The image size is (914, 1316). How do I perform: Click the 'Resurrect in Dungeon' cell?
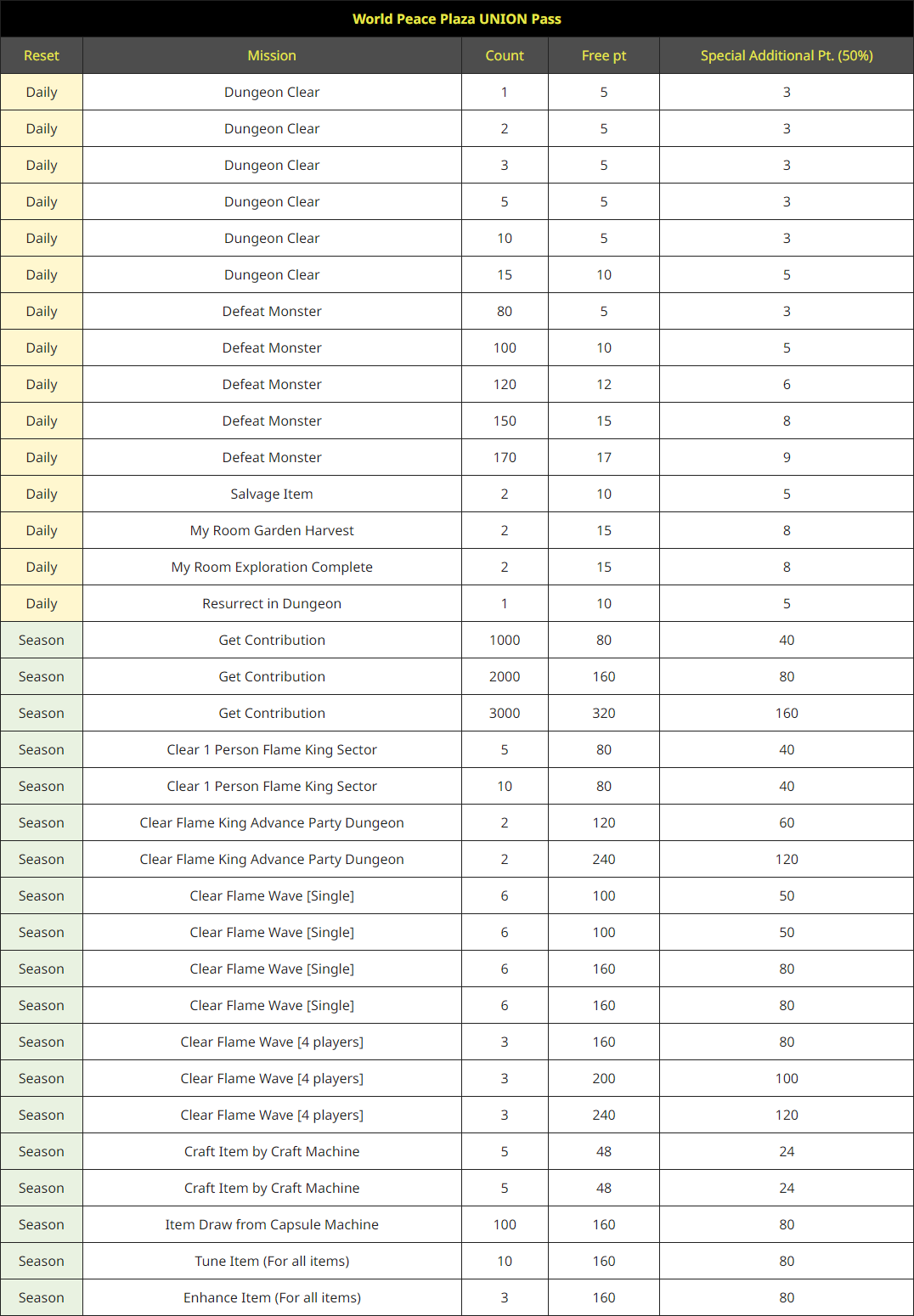coord(272,603)
